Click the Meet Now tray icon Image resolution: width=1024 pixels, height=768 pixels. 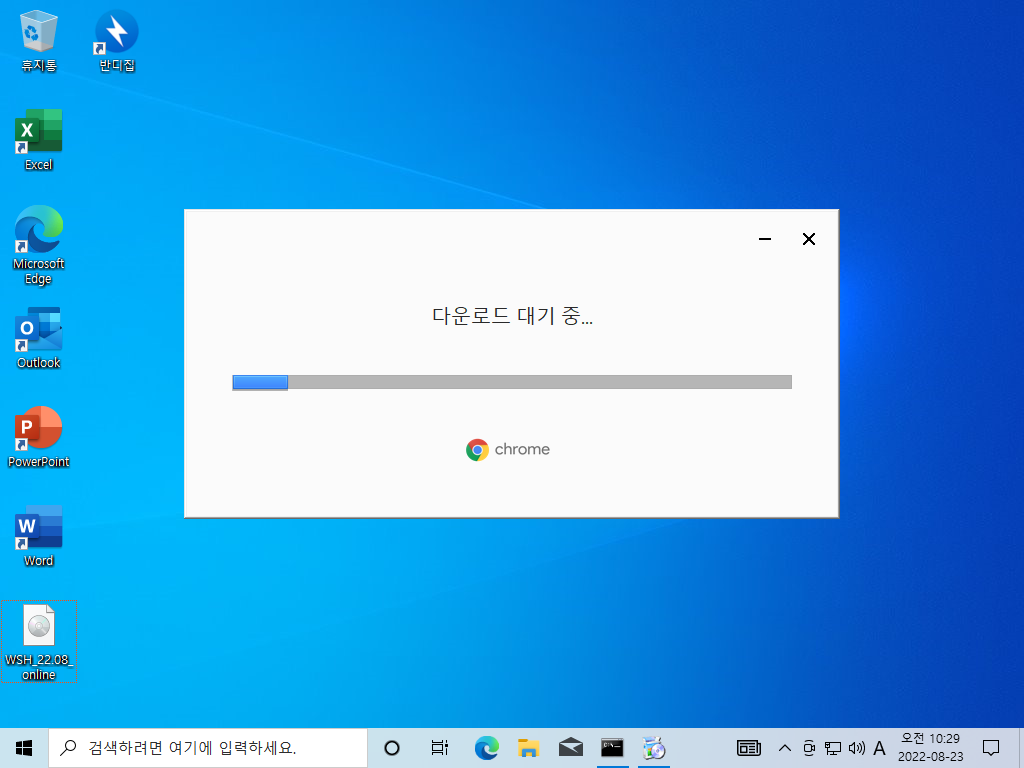(x=809, y=748)
